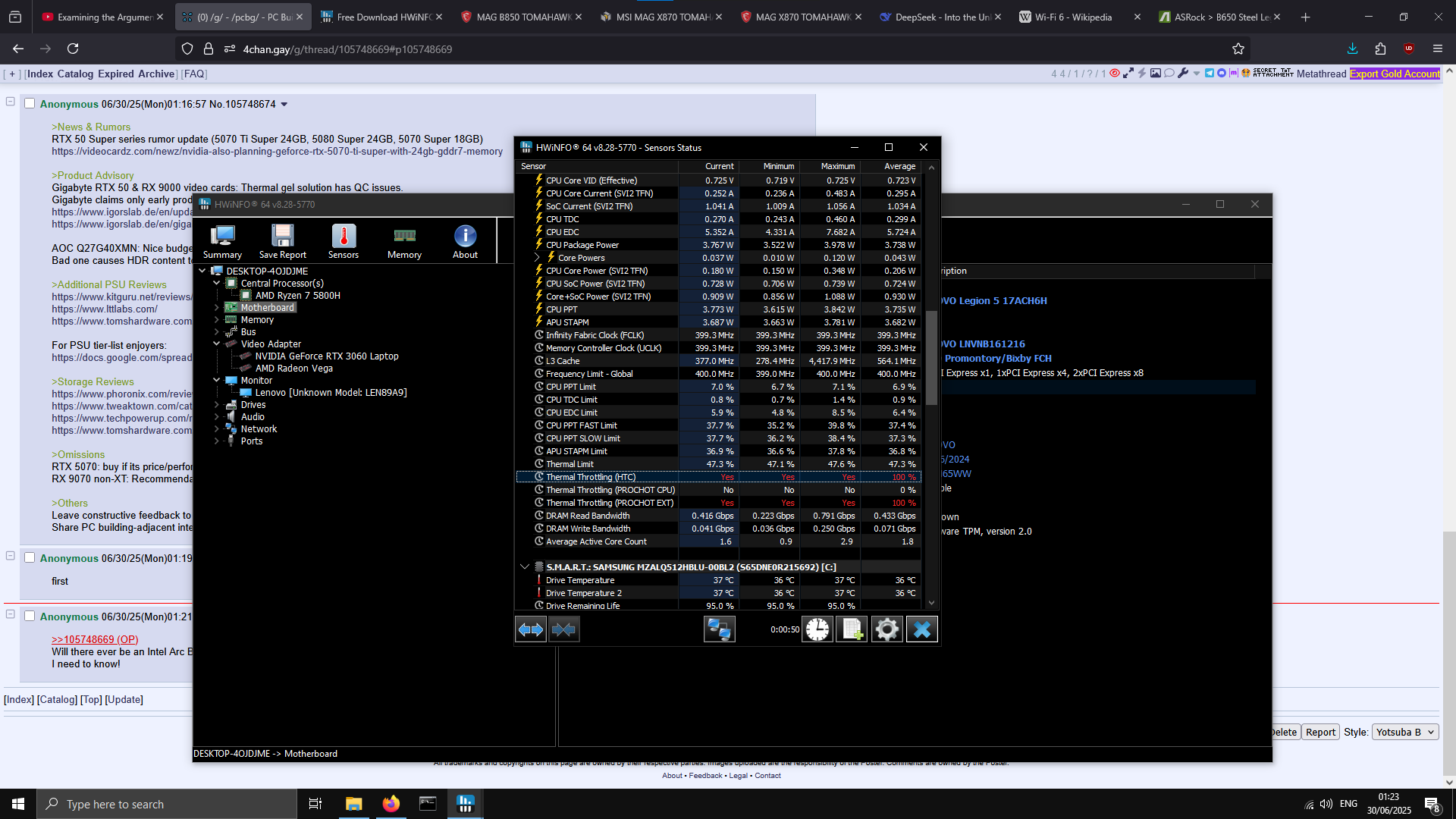
Task: Click the Export Gold Account link
Action: [x=1395, y=74]
